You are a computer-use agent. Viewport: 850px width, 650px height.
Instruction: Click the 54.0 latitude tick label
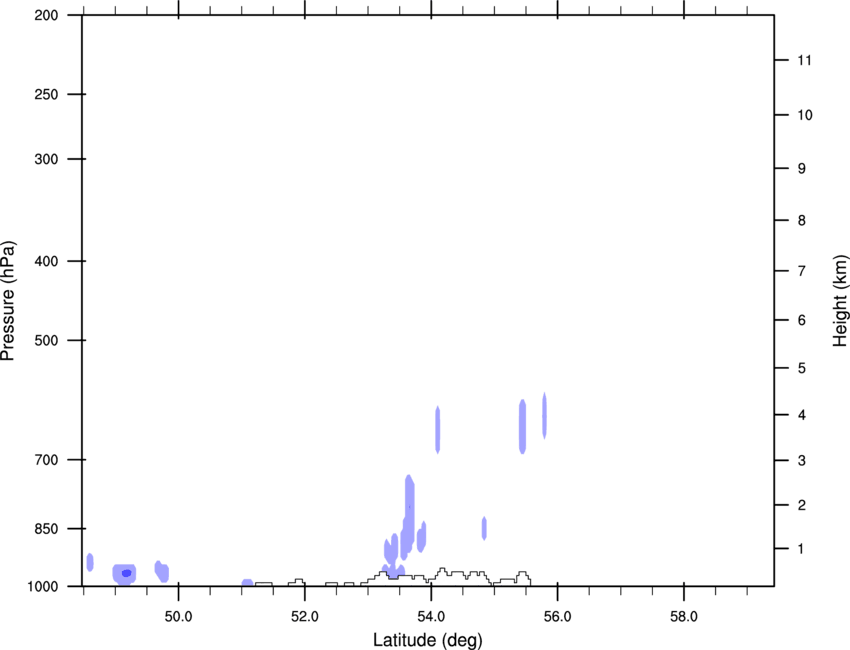(x=431, y=617)
